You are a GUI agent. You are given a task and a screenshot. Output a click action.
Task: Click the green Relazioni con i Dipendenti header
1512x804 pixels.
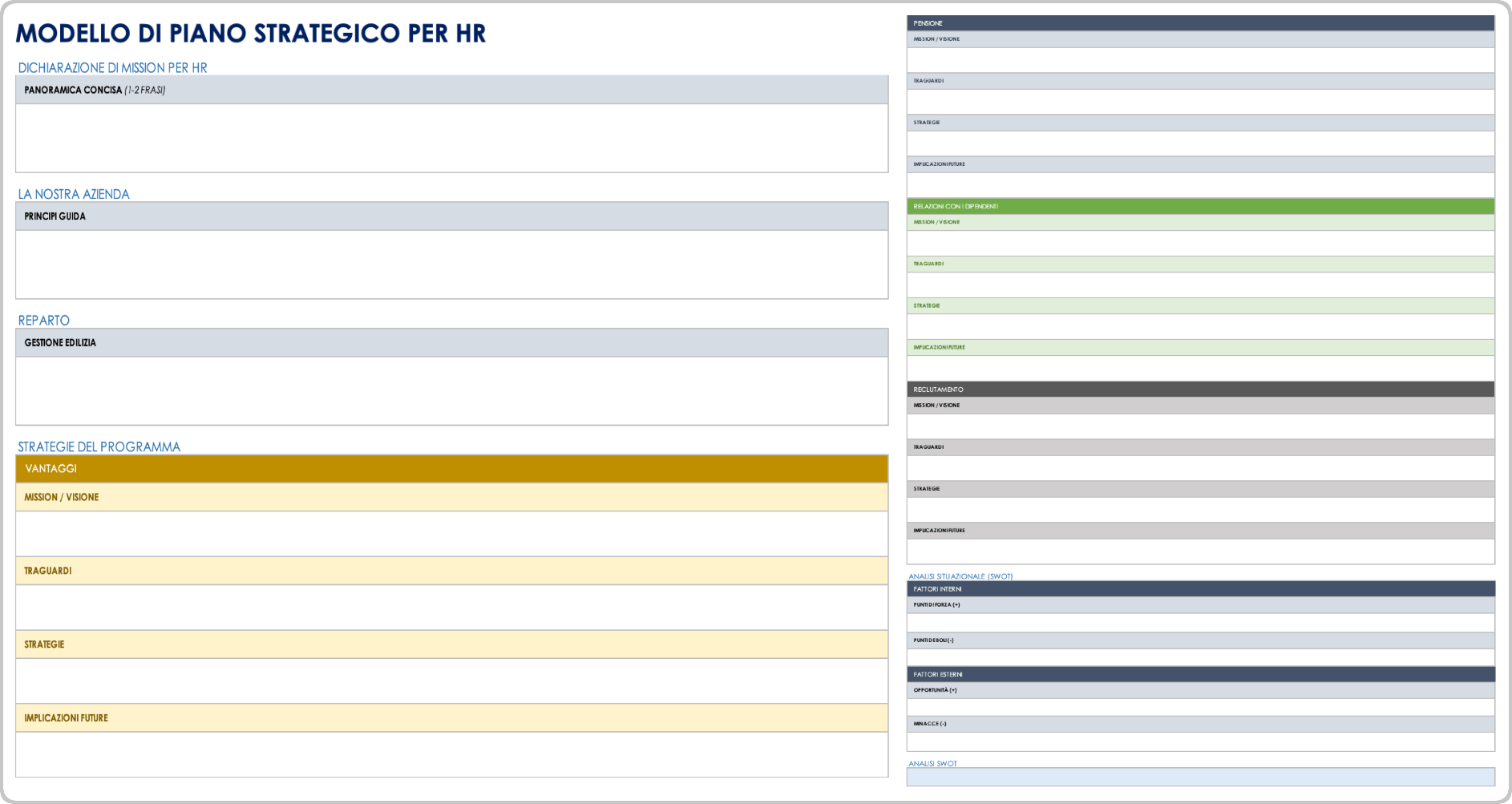1200,206
